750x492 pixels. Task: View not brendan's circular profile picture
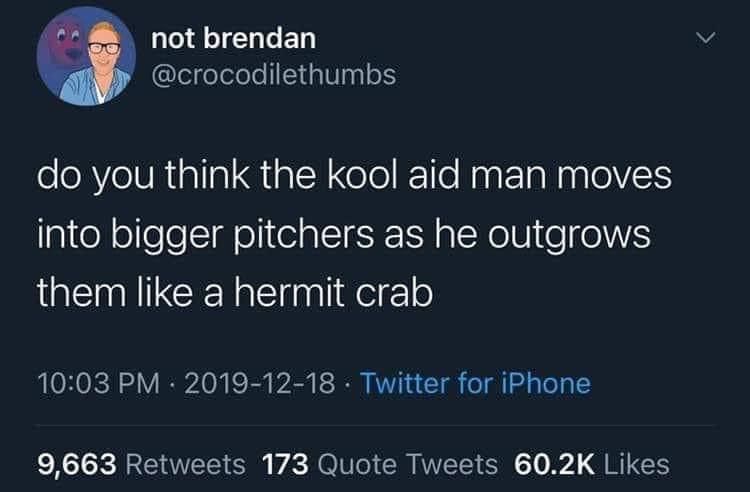coord(86,56)
